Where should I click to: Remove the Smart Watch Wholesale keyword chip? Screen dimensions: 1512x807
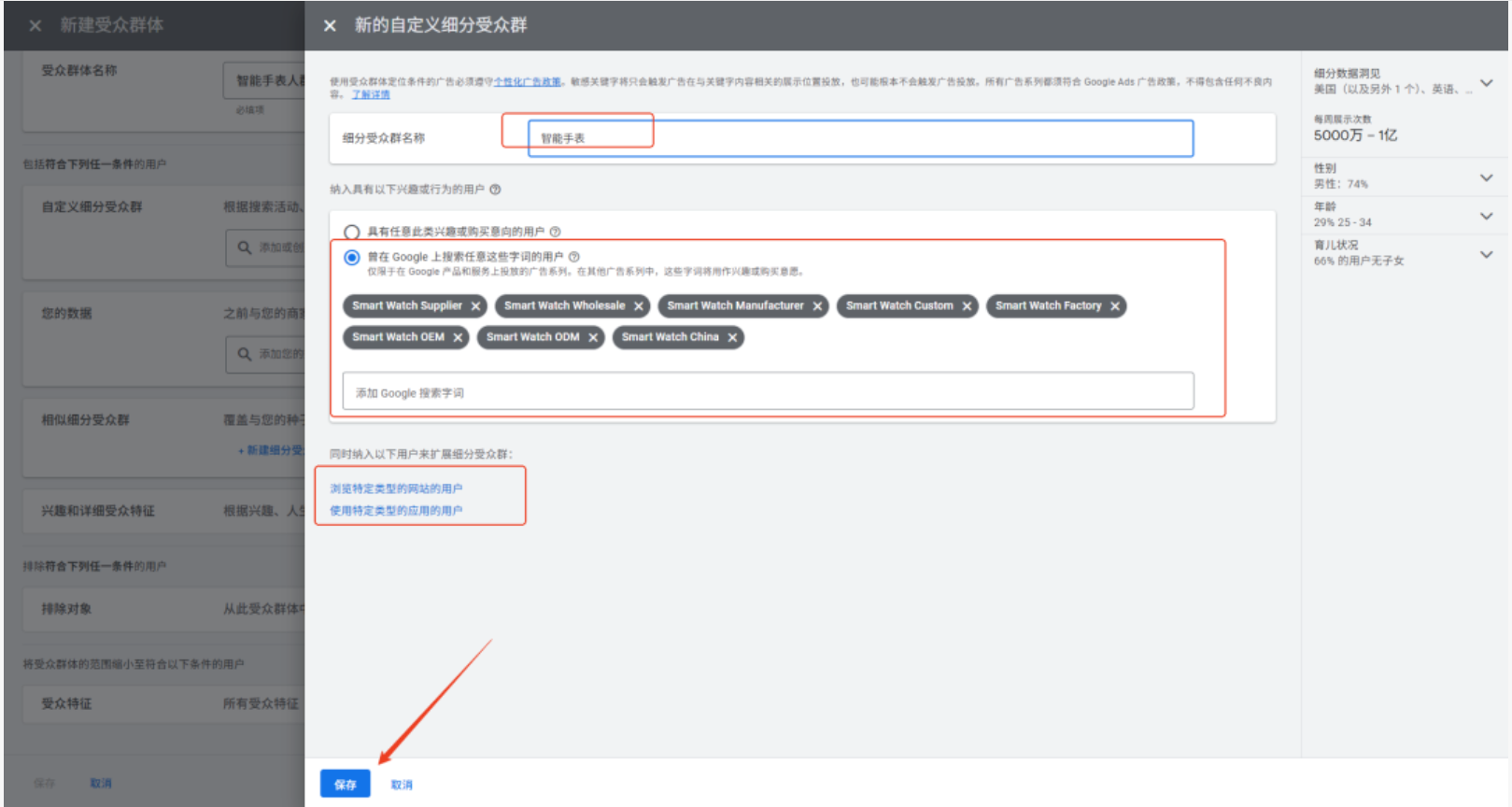coord(639,306)
